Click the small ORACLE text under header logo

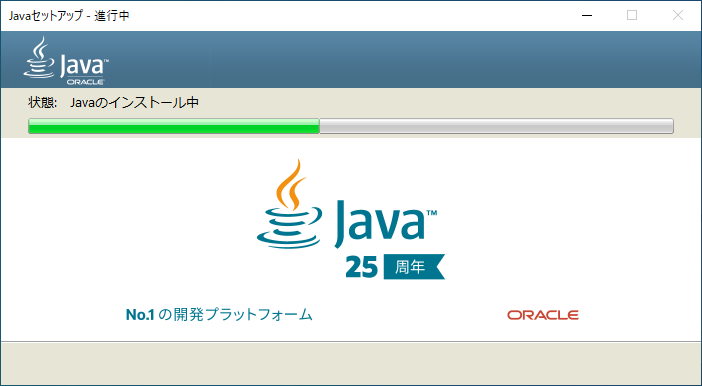coord(85,82)
